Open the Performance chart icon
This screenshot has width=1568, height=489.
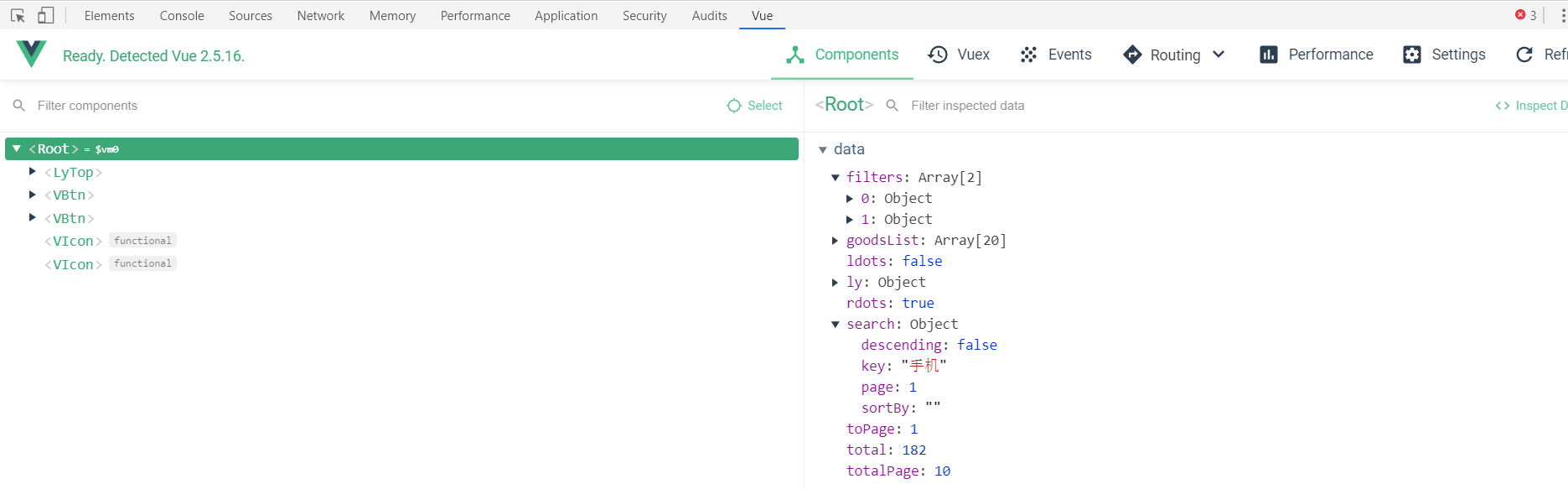coord(1269,55)
